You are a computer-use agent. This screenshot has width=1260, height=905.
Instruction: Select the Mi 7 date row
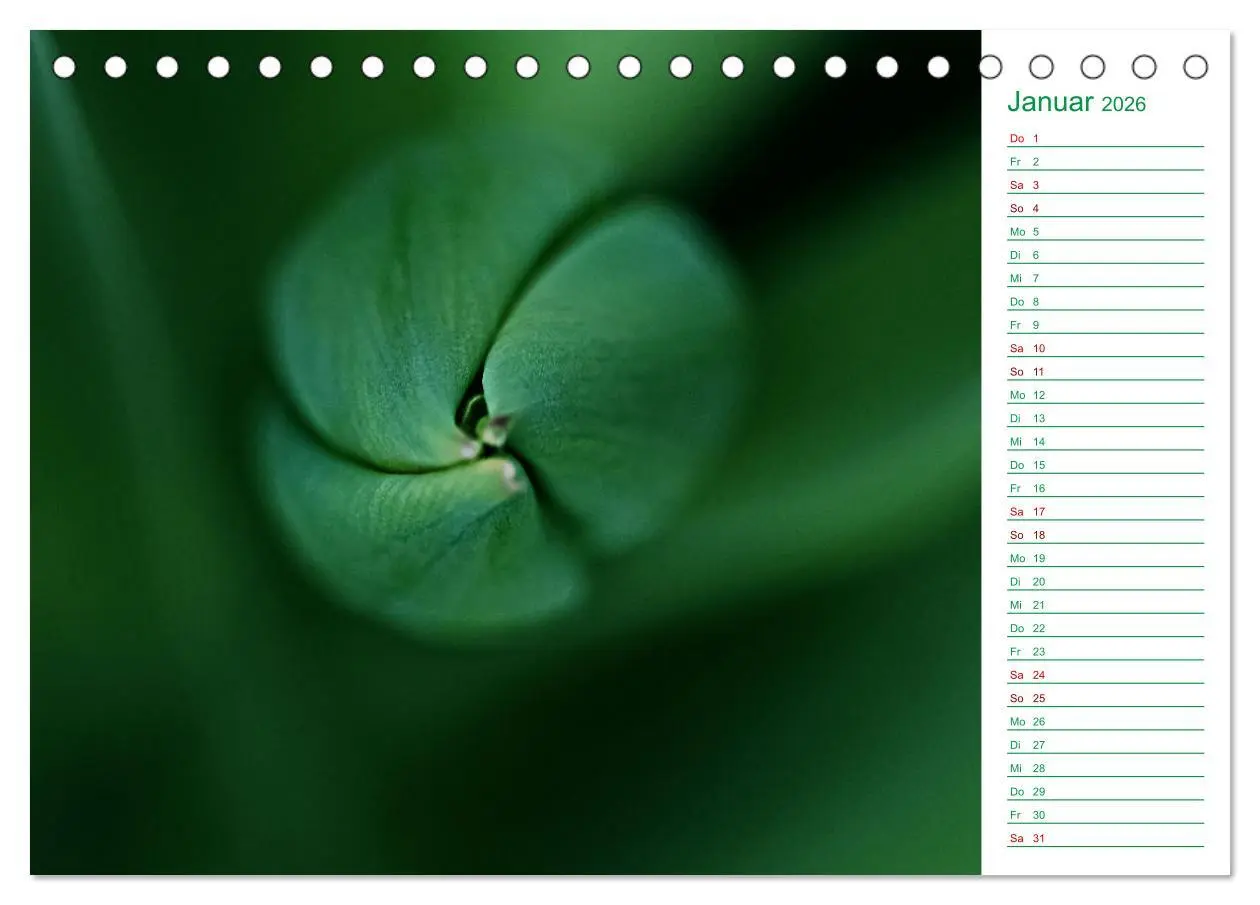(x=1105, y=278)
